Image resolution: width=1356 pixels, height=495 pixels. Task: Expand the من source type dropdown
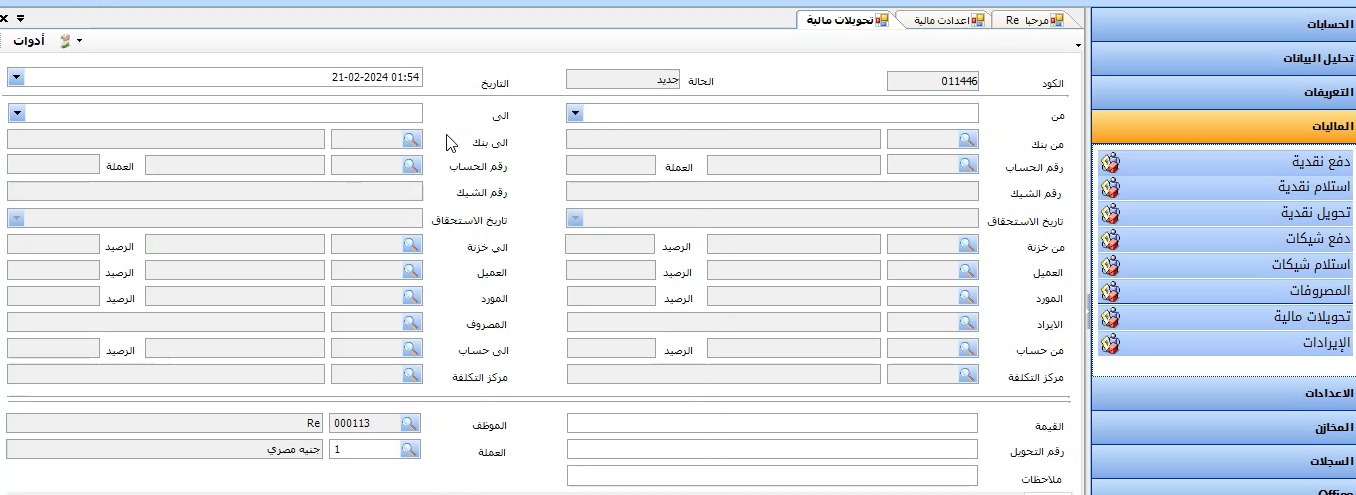click(575, 113)
